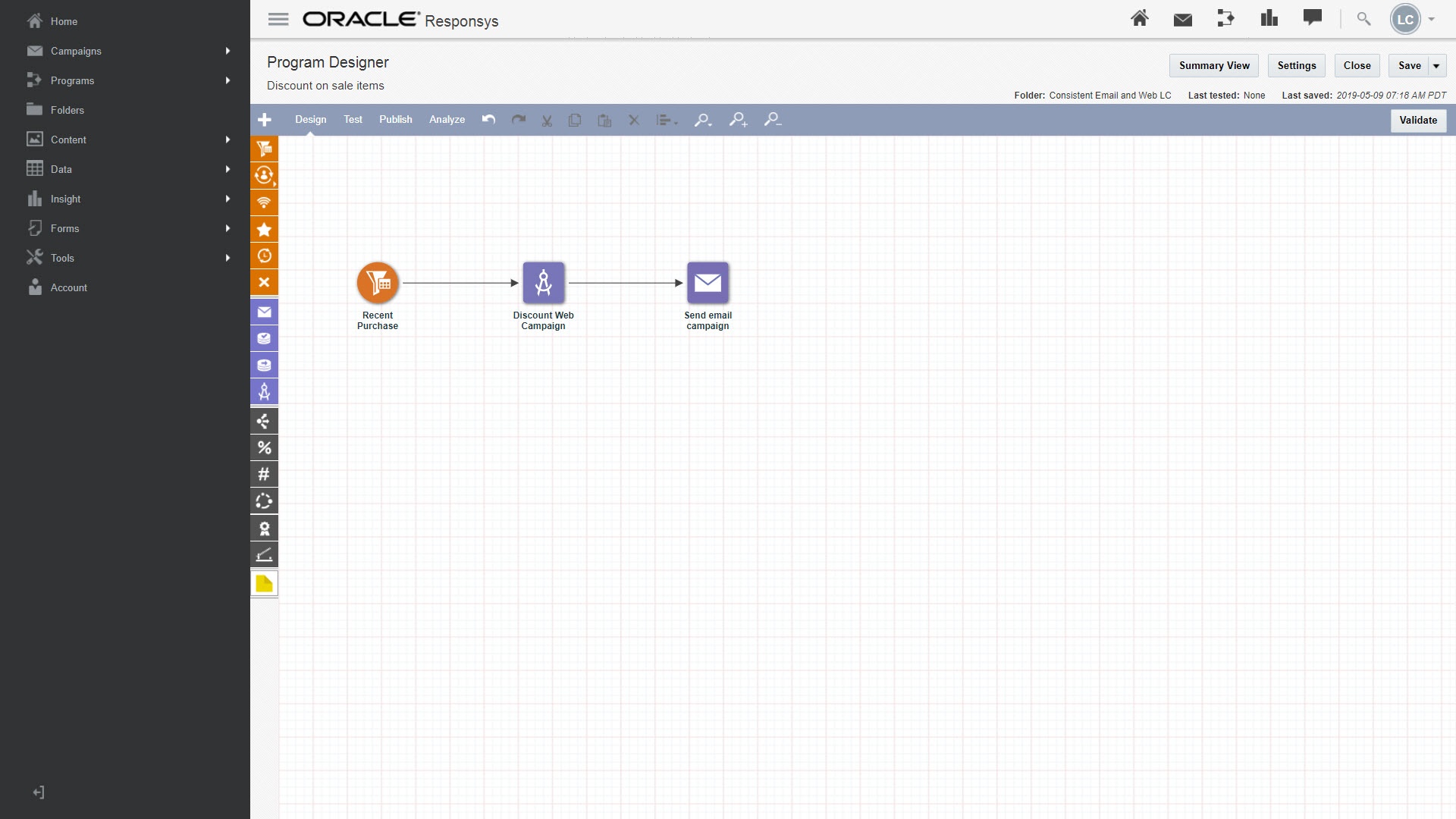Expand the Insight sidebar submenu arrow
This screenshot has width=1456, height=819.
click(227, 199)
